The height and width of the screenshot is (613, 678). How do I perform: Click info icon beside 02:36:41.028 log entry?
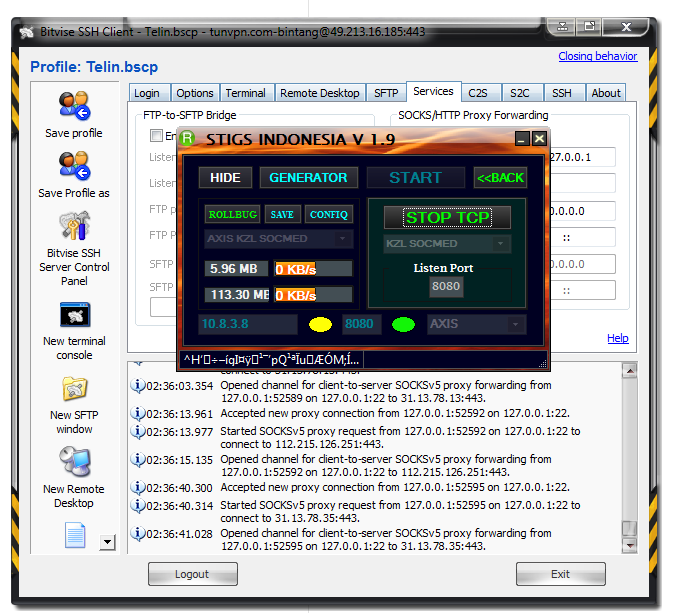[x=138, y=533]
